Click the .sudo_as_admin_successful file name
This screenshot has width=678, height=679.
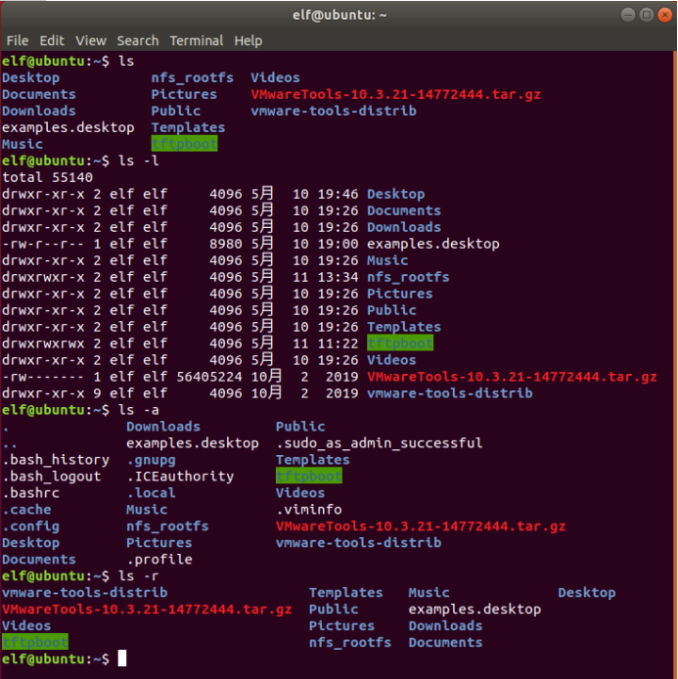click(x=379, y=443)
